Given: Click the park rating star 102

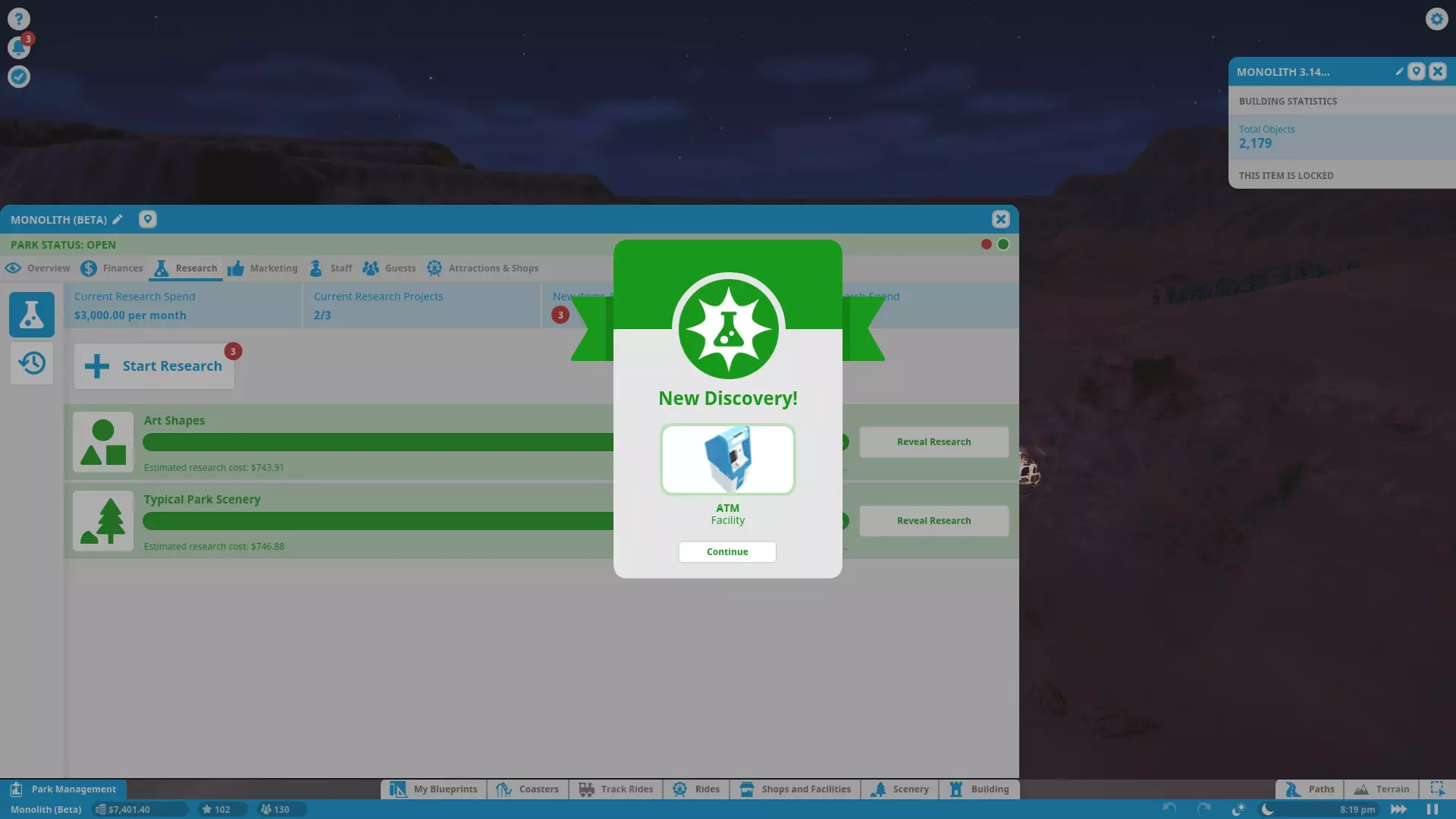Looking at the screenshot, I should 223,809.
